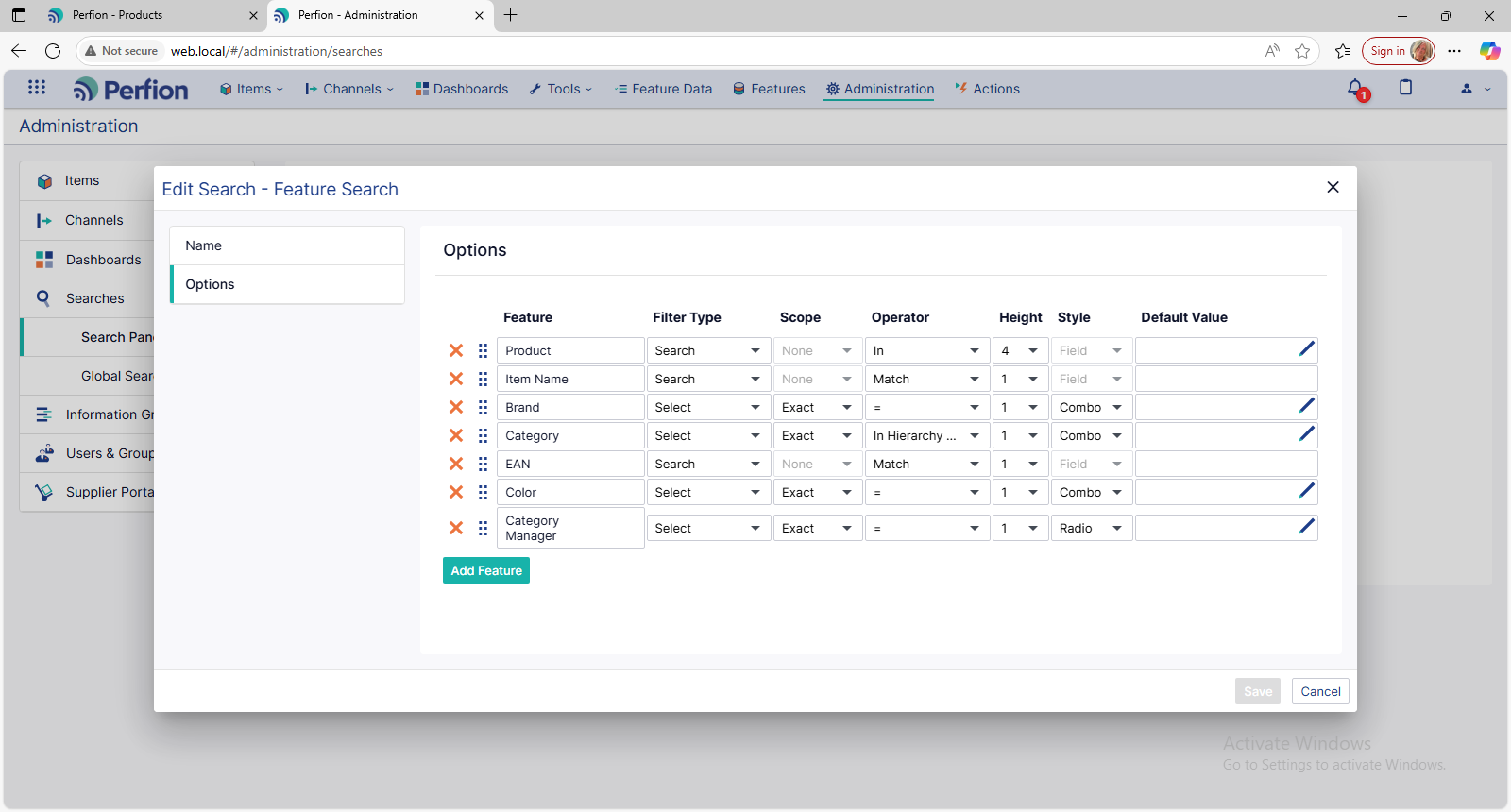Open a new browser tab
Screen dimensions: 1511x812
pos(511,15)
